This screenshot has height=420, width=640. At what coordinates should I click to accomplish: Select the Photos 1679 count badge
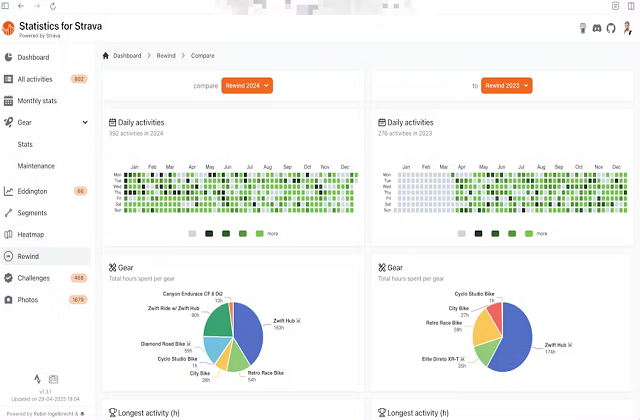(78, 300)
